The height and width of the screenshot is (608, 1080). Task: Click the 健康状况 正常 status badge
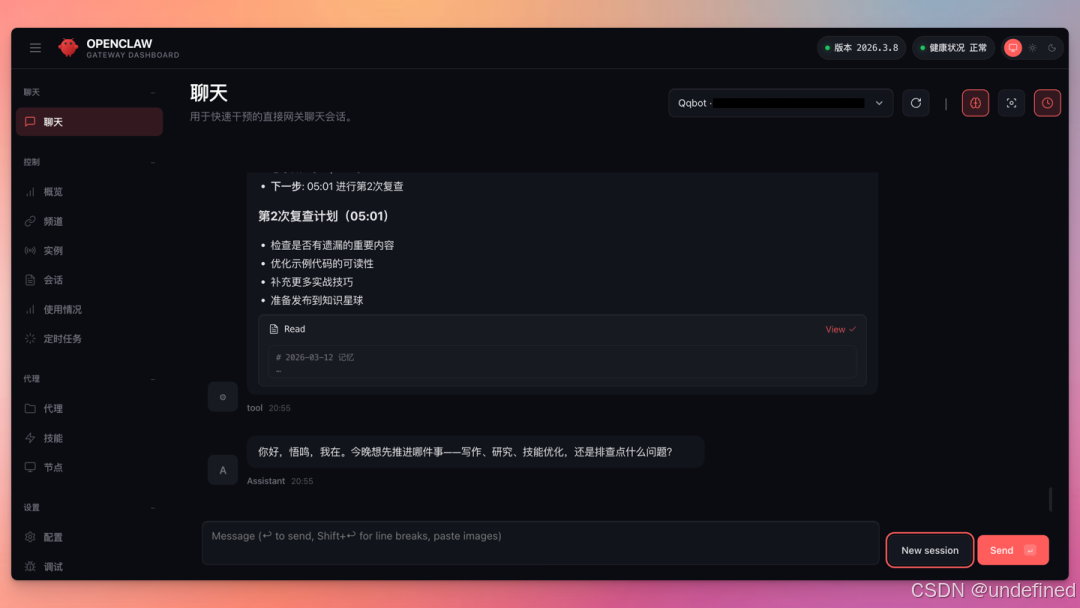(x=953, y=48)
